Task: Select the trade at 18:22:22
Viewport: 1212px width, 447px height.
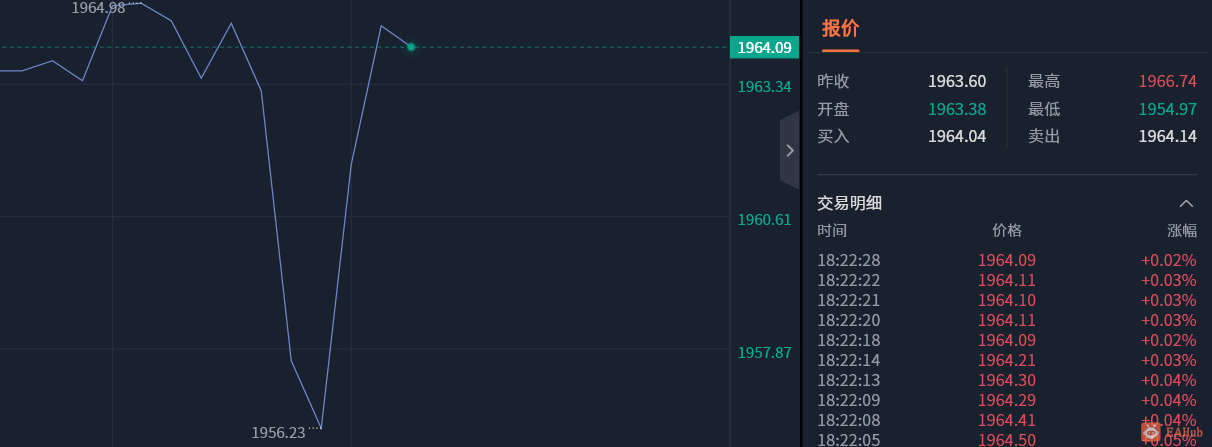Action: click(1006, 280)
